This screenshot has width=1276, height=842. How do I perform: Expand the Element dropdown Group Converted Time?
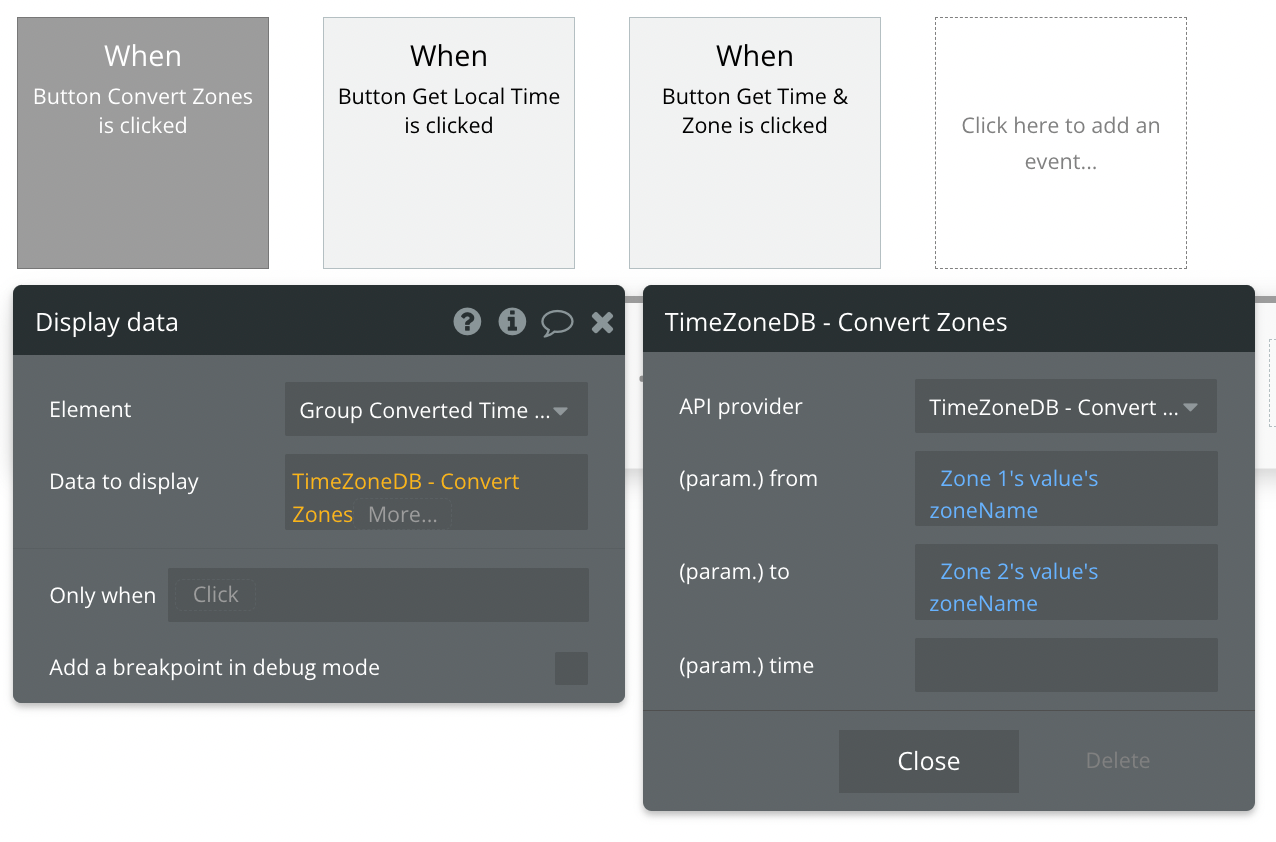tap(436, 410)
